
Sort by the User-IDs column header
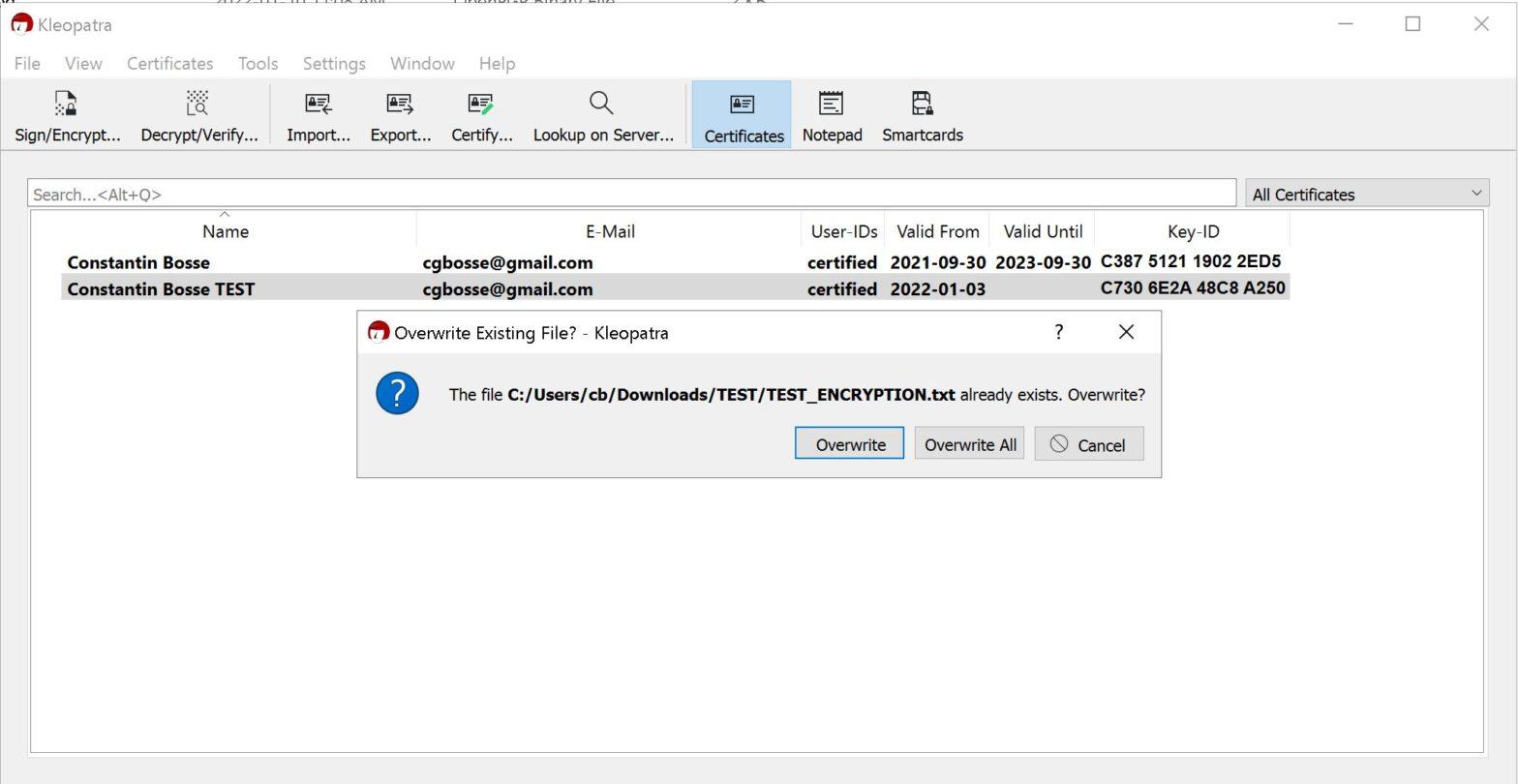(x=844, y=231)
